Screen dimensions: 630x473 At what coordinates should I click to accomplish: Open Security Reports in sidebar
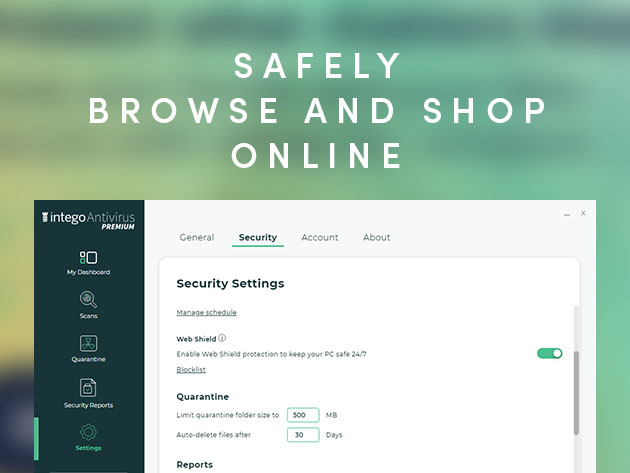click(x=88, y=393)
